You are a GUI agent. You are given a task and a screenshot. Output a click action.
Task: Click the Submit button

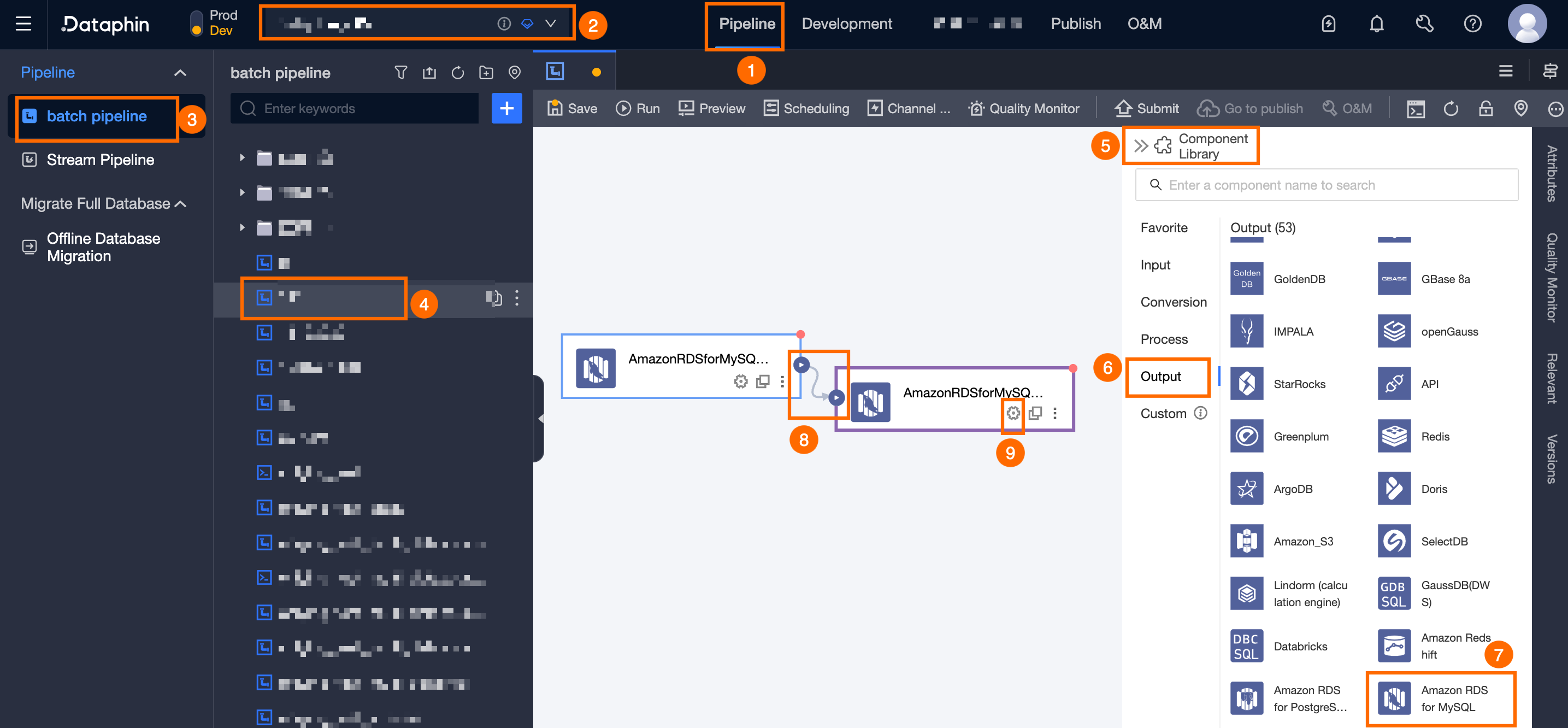click(x=1146, y=108)
